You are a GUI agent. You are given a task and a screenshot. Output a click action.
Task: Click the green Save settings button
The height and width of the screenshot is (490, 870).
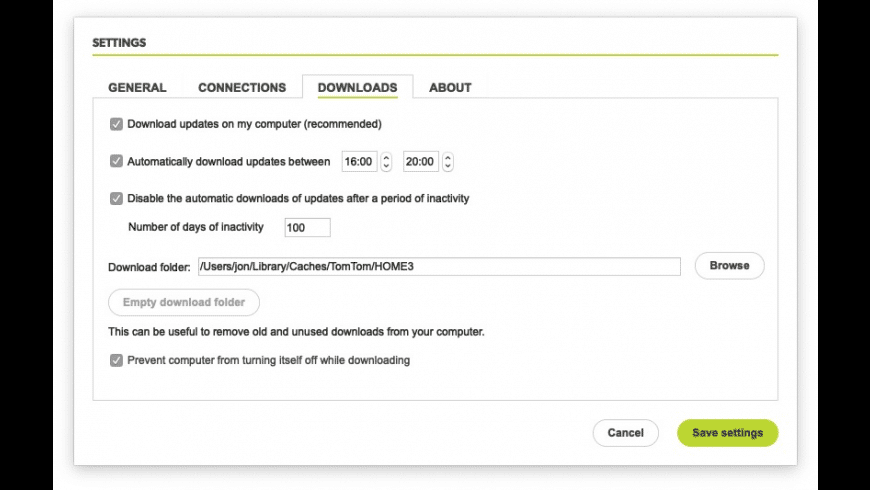click(727, 433)
